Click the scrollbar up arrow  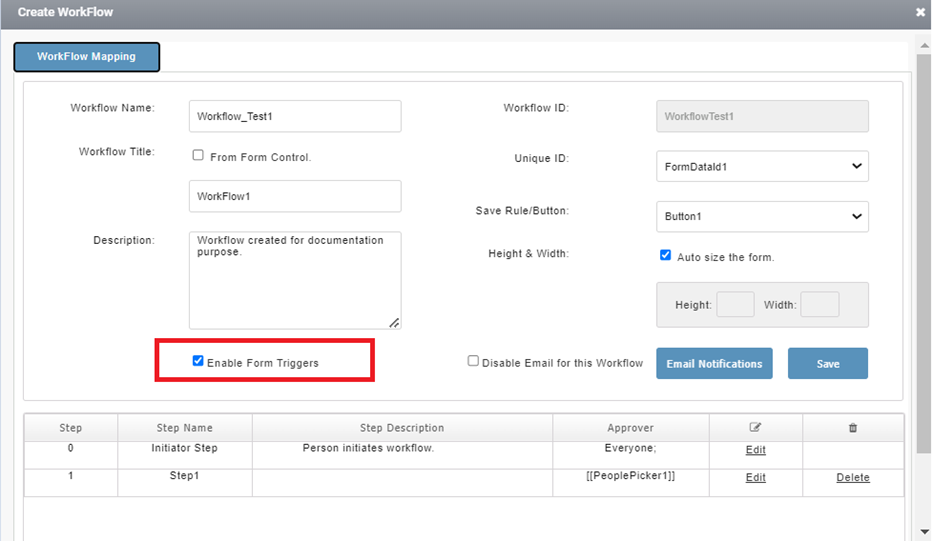(x=924, y=45)
